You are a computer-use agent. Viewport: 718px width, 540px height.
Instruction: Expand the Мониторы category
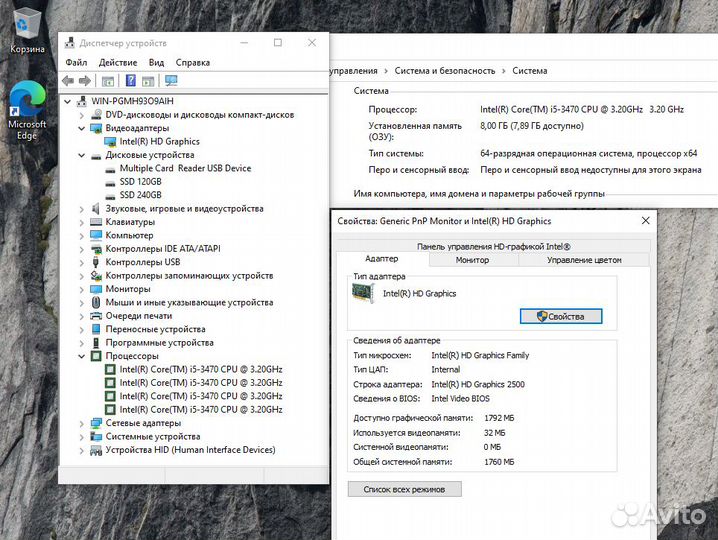tap(82, 289)
